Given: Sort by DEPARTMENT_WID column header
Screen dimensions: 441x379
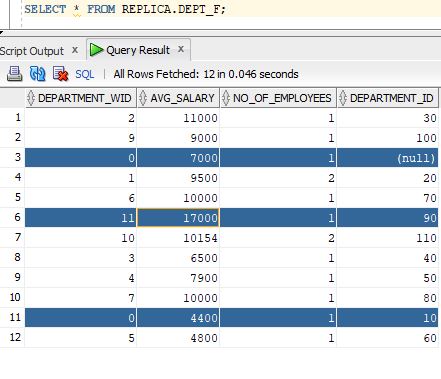Looking at the screenshot, I should point(81,98).
